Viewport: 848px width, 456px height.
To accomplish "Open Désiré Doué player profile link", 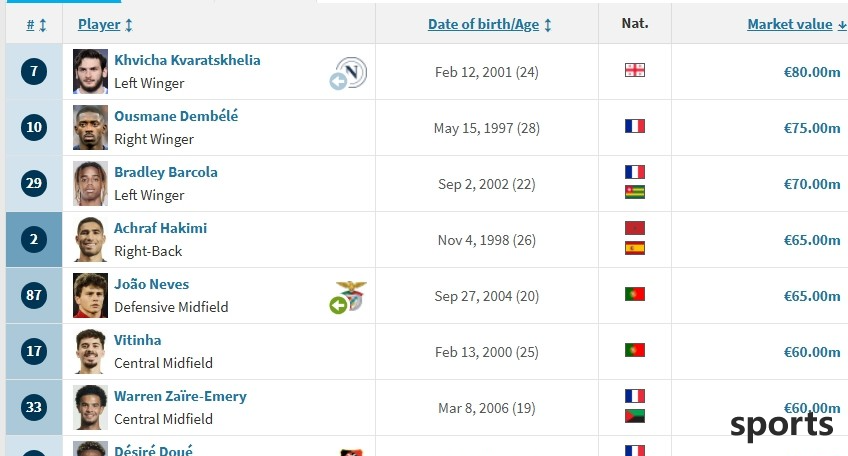I will click(153, 450).
